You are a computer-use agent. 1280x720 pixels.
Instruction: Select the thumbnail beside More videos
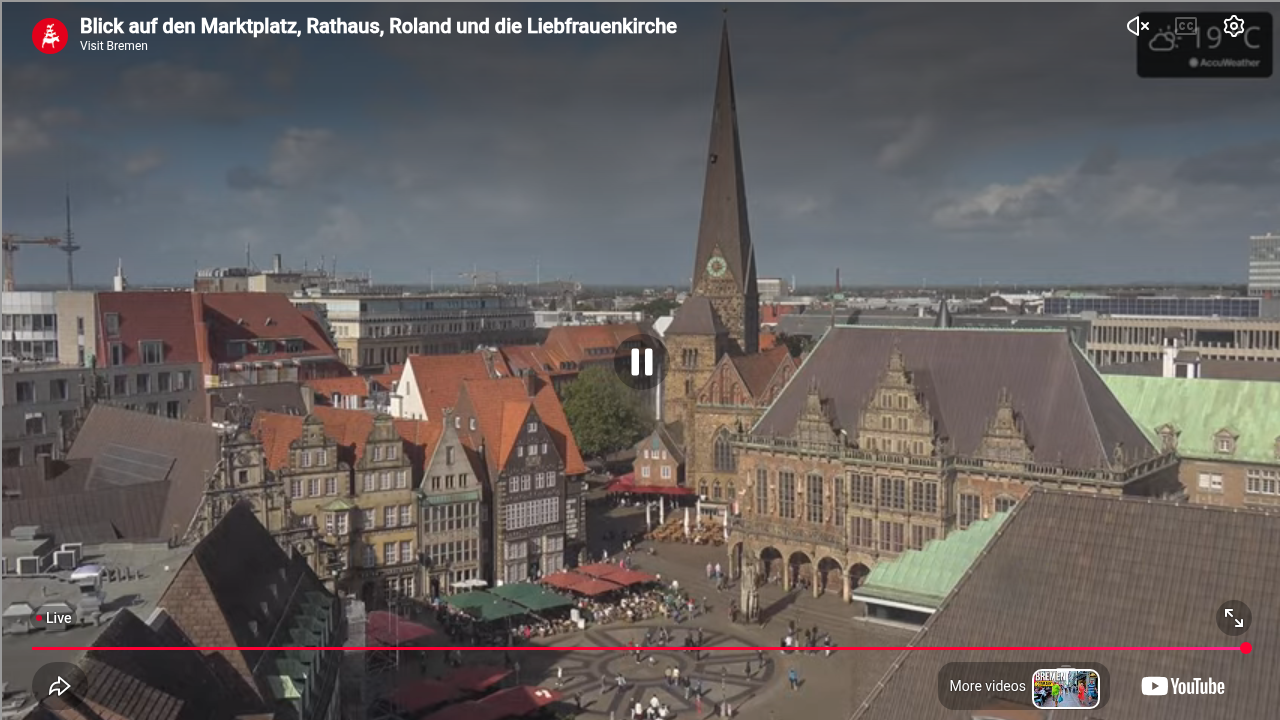point(1066,688)
